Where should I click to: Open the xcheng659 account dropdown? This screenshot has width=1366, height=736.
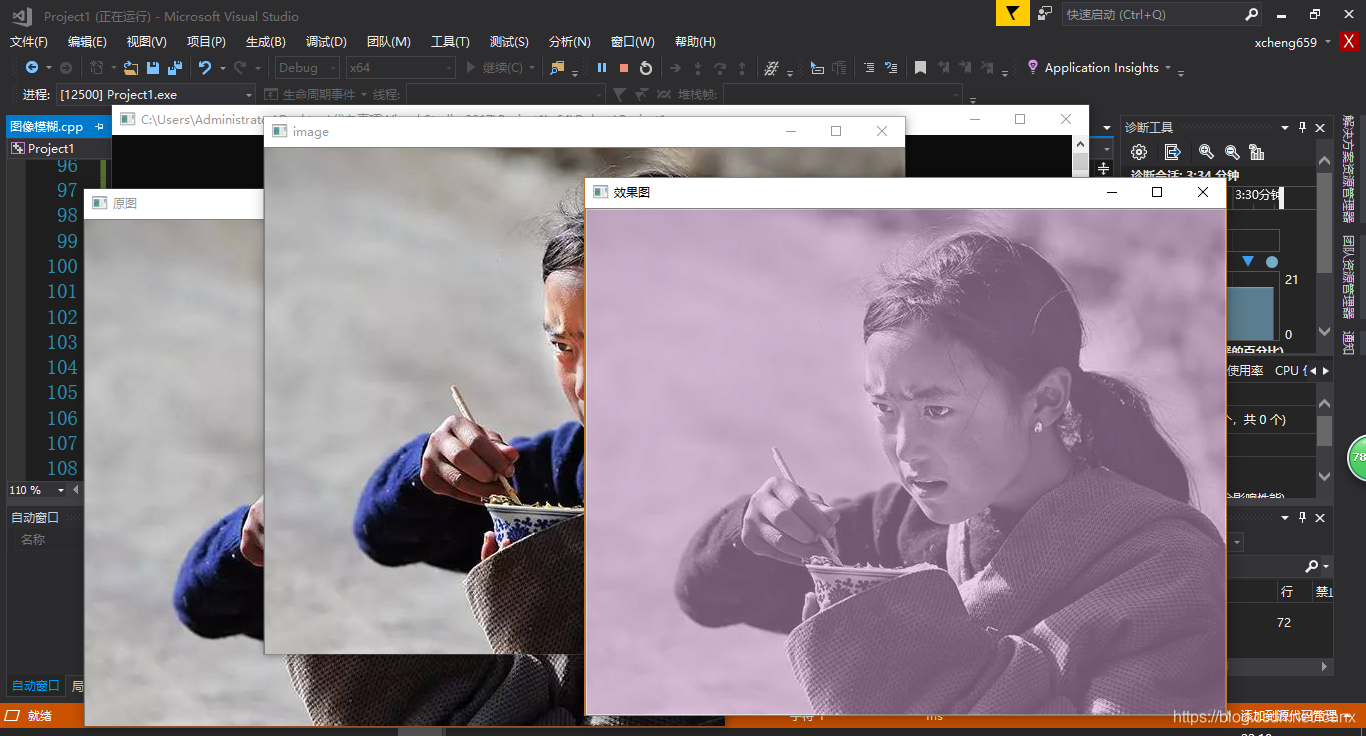coord(1328,43)
